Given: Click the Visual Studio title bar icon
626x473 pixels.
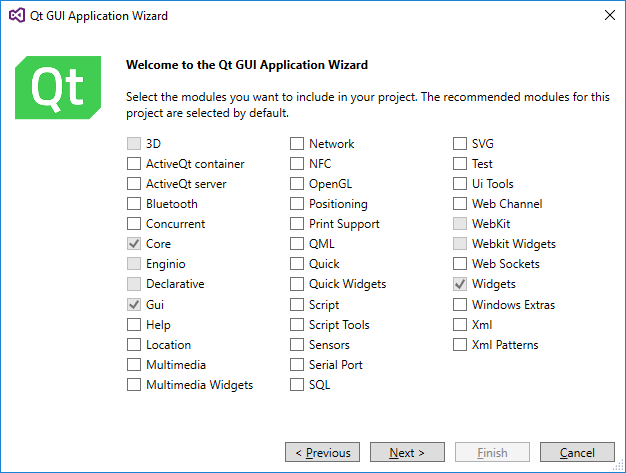Looking at the screenshot, I should click(x=16, y=16).
